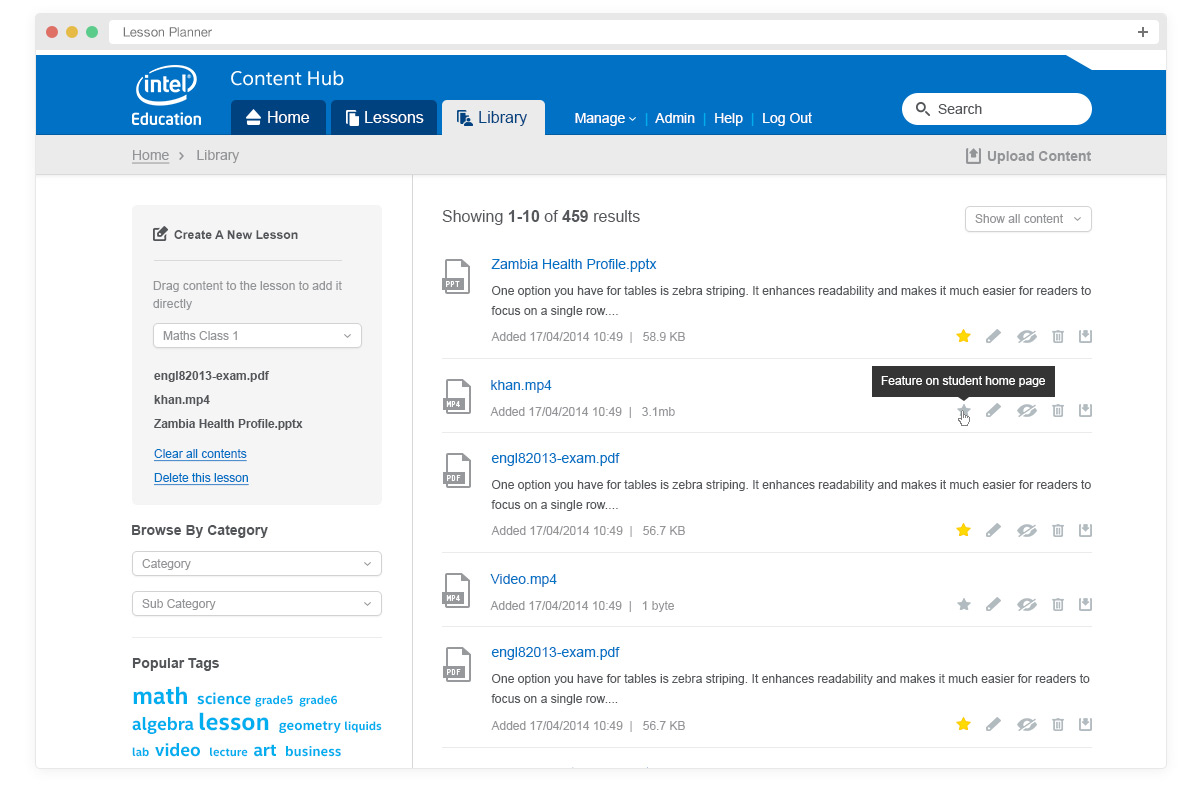
Task: Select the edit pencil icon for khan.mp4
Action: click(x=993, y=410)
